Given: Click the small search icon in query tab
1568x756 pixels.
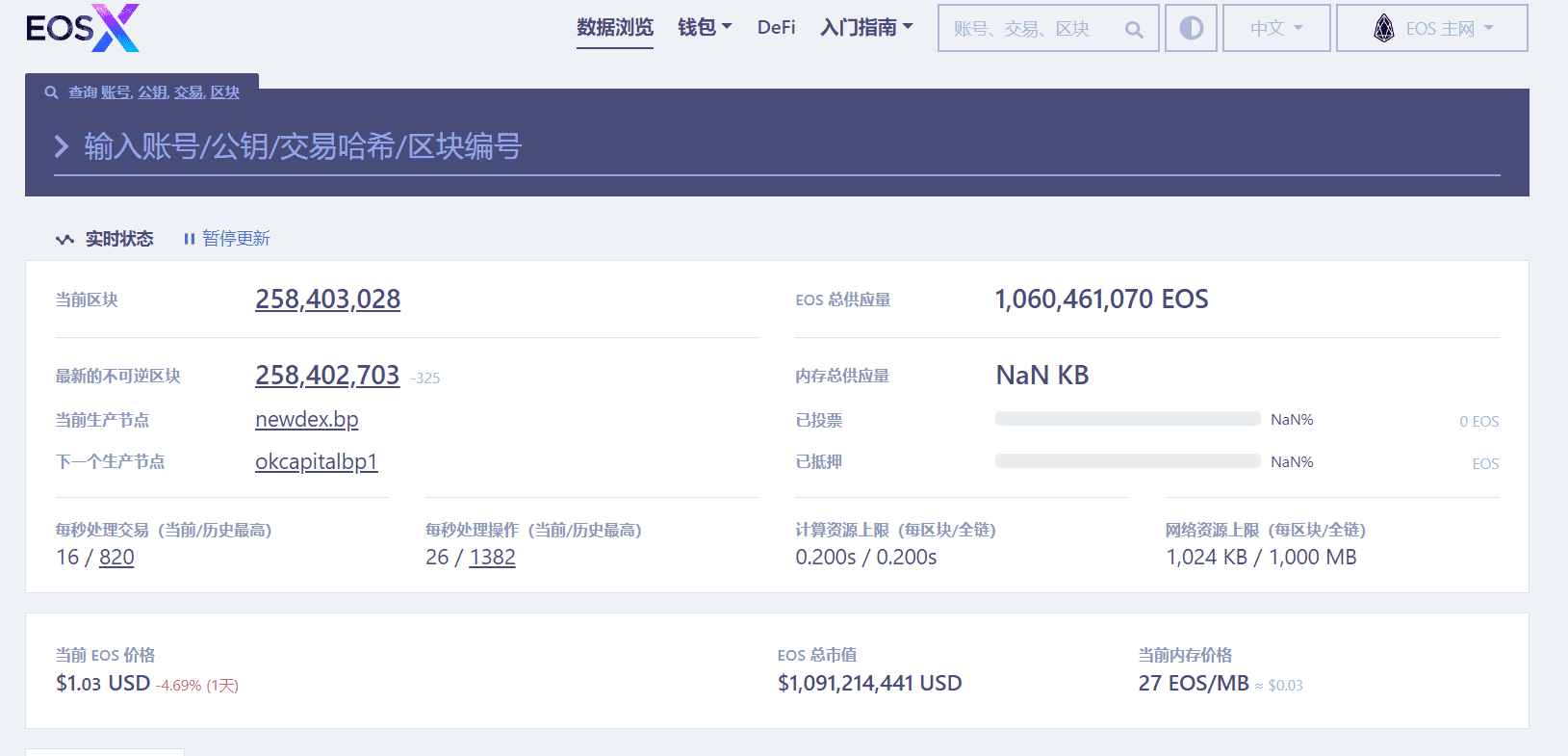Looking at the screenshot, I should coord(51,92).
